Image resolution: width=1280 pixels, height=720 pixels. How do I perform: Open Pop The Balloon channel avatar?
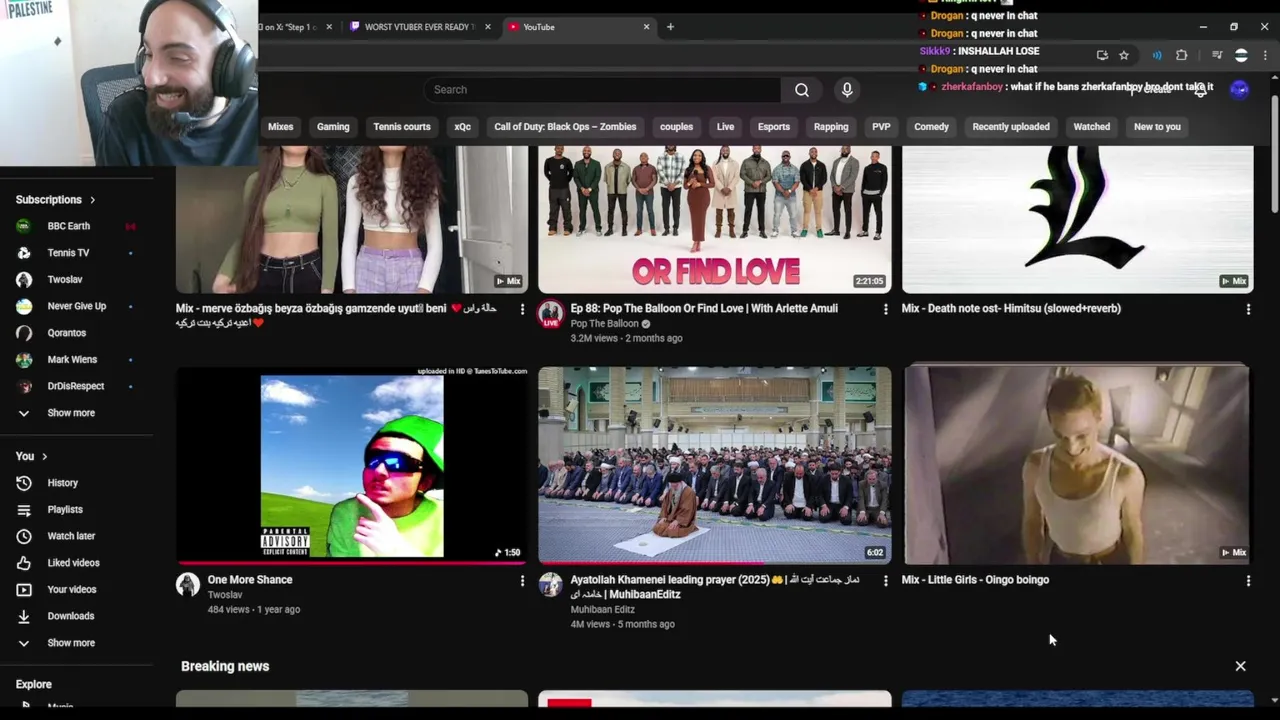tap(550, 314)
